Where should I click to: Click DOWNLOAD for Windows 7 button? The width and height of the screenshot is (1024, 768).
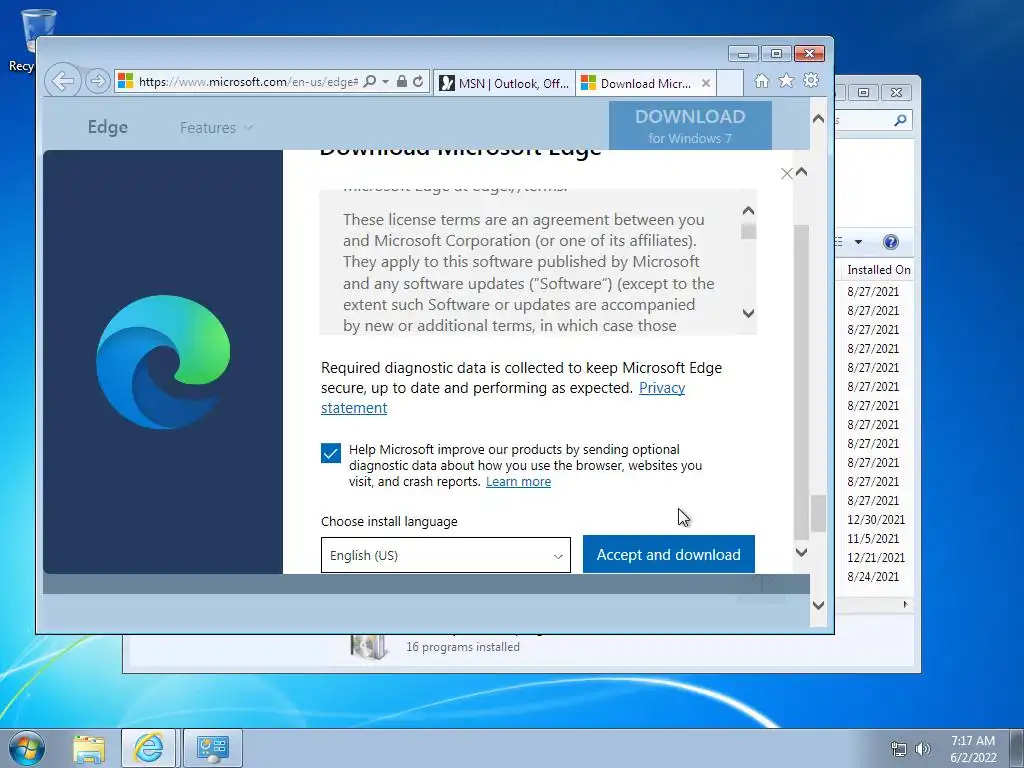(x=690, y=125)
